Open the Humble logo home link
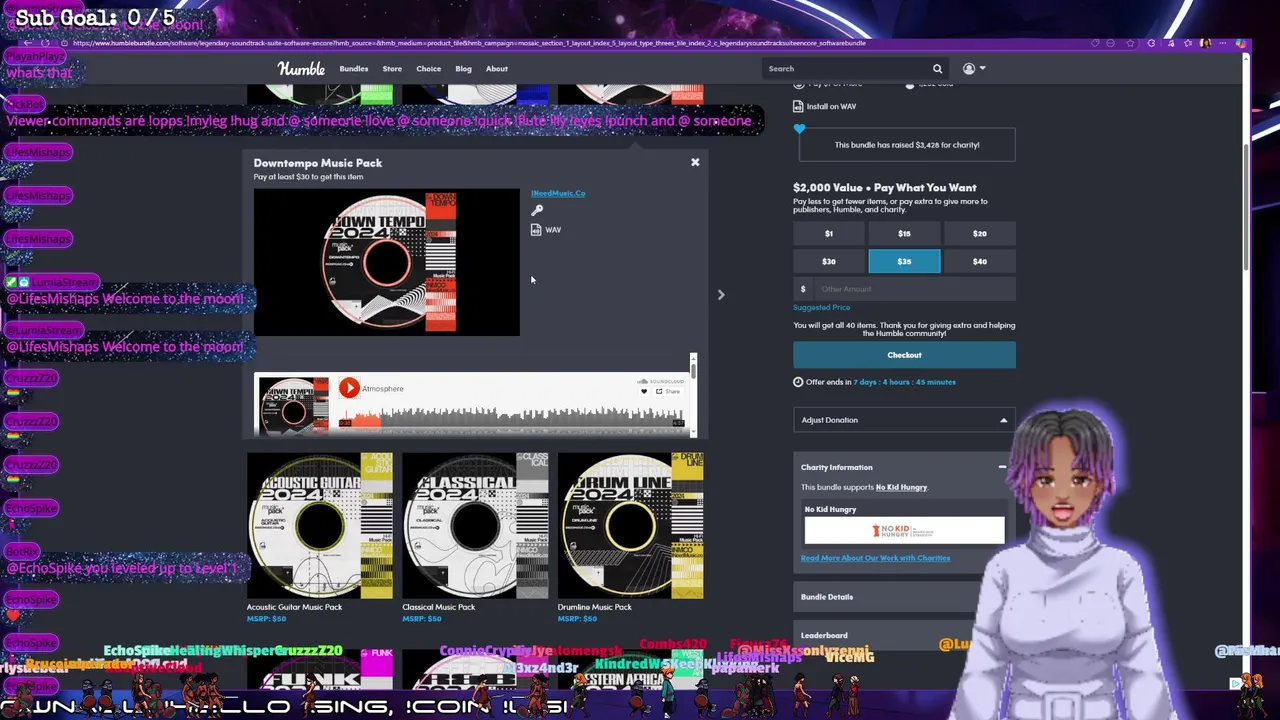The width and height of the screenshot is (1280, 720). [301, 69]
